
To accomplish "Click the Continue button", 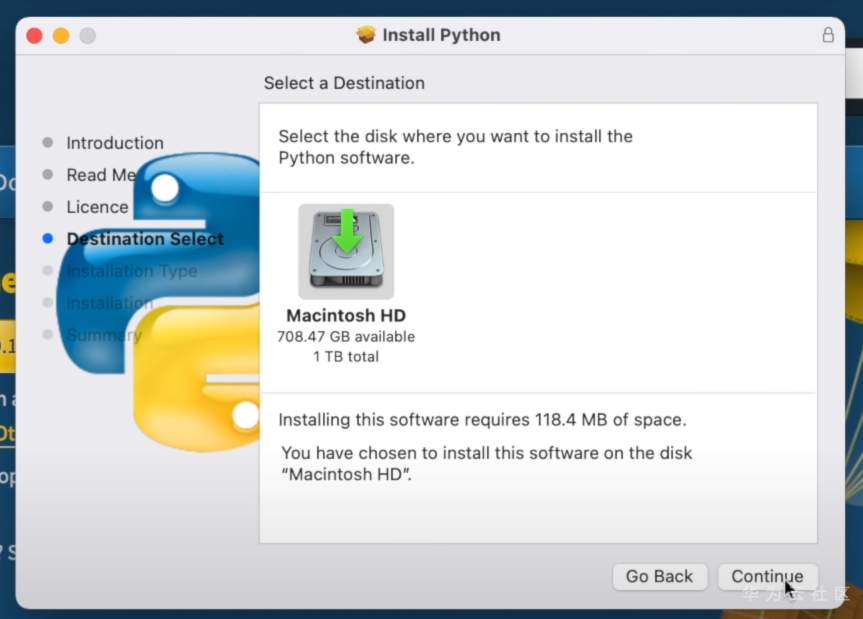I will pyautogui.click(x=767, y=576).
